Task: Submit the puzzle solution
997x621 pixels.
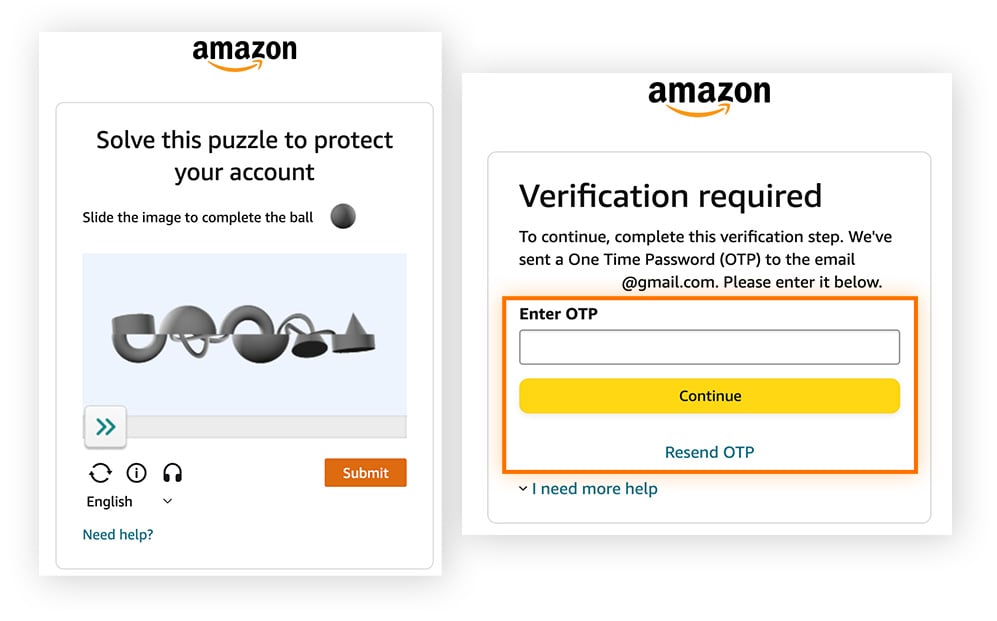Action: [x=365, y=472]
